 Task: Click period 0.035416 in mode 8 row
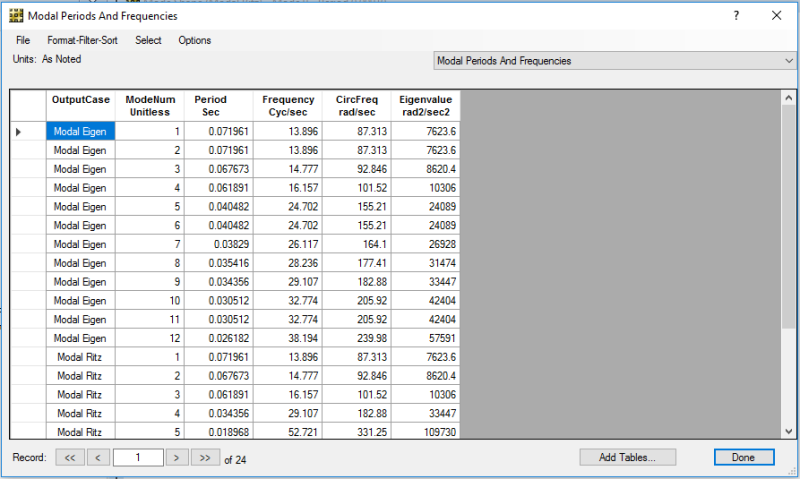[x=219, y=263]
